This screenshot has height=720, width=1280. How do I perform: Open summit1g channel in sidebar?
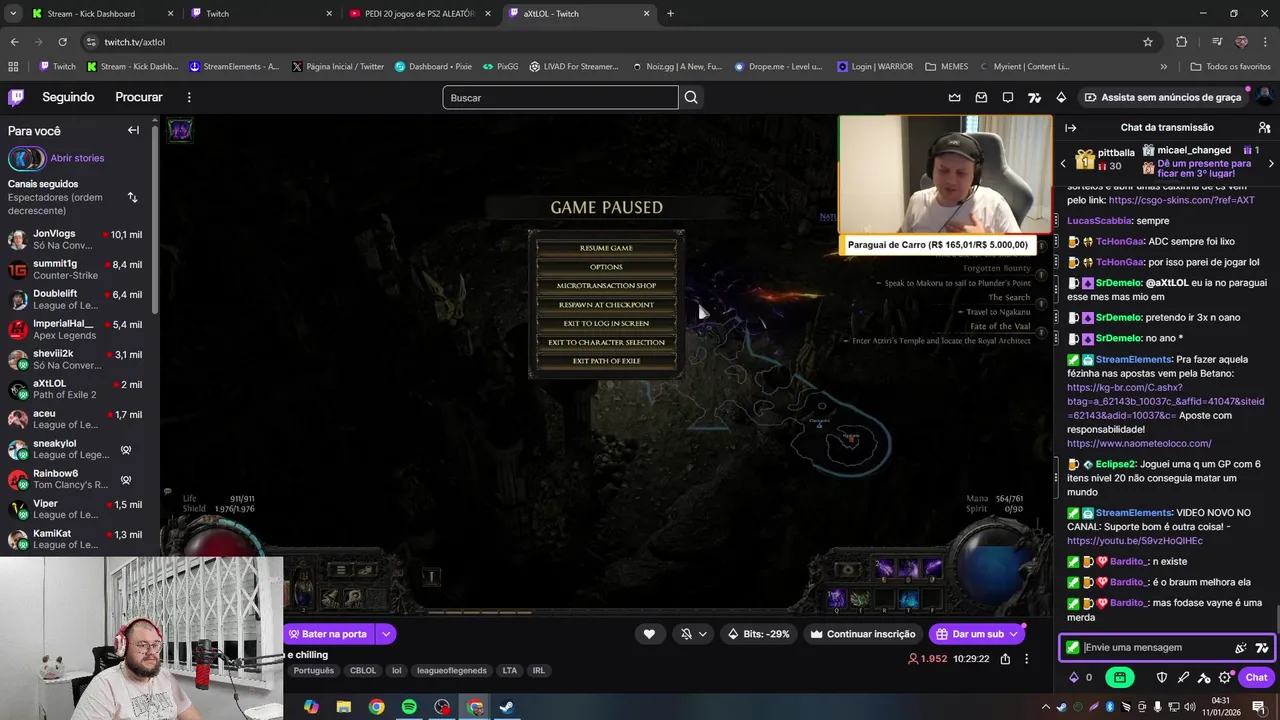click(x=75, y=270)
